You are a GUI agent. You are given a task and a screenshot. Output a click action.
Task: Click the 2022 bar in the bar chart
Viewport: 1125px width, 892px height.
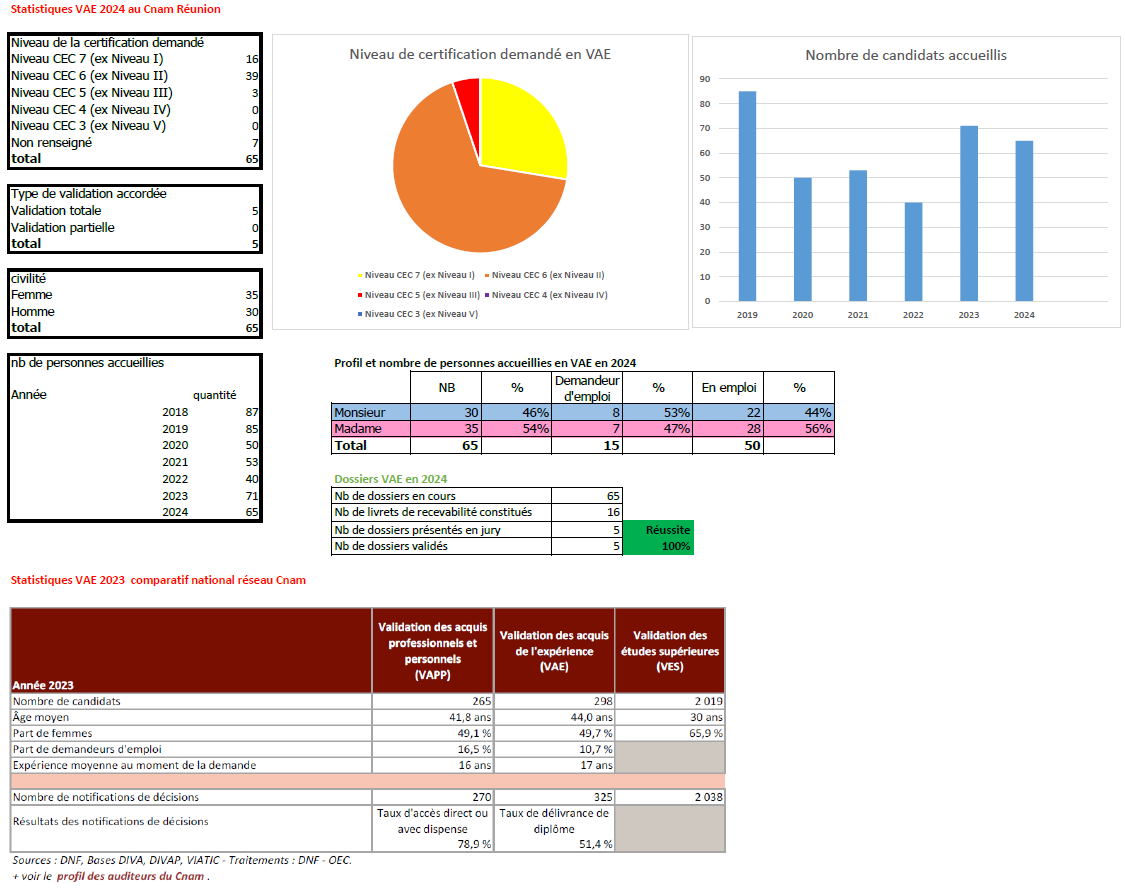[913, 251]
